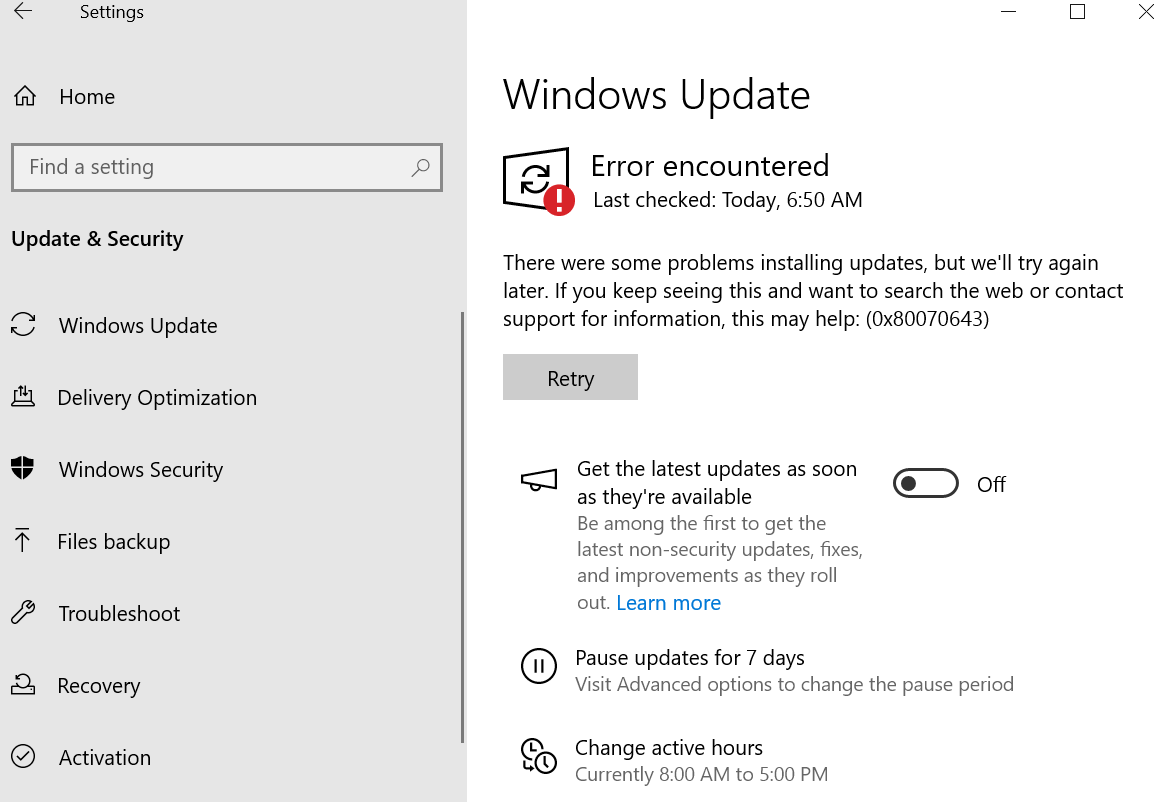Click the 'Off' label next to toggle
This screenshot has height=802, width=1156.
(x=991, y=484)
